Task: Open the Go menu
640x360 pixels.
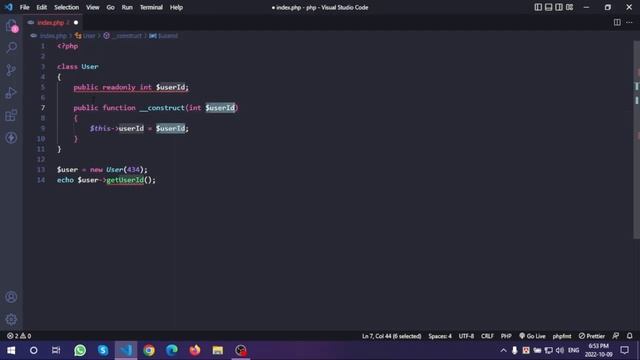Action: pos(110,7)
